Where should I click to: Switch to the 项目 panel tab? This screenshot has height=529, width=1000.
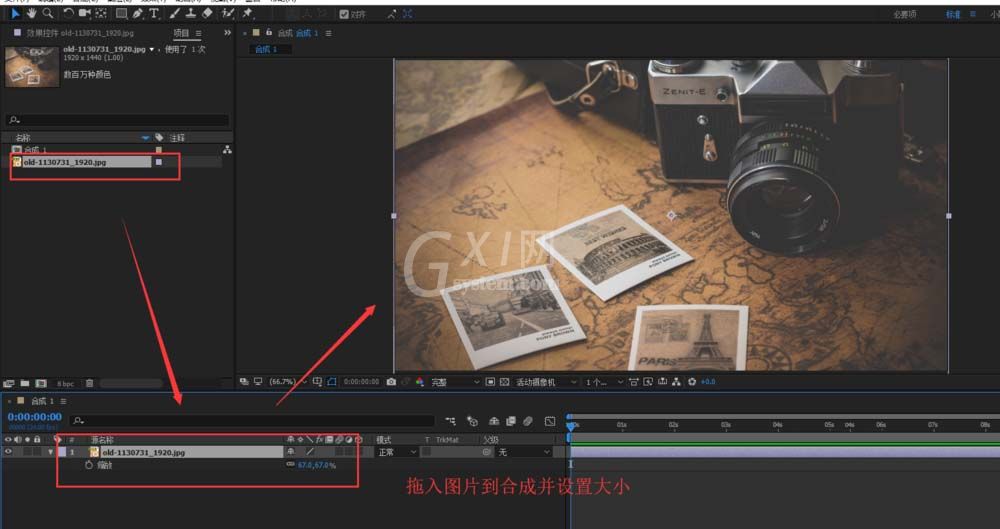(x=181, y=33)
